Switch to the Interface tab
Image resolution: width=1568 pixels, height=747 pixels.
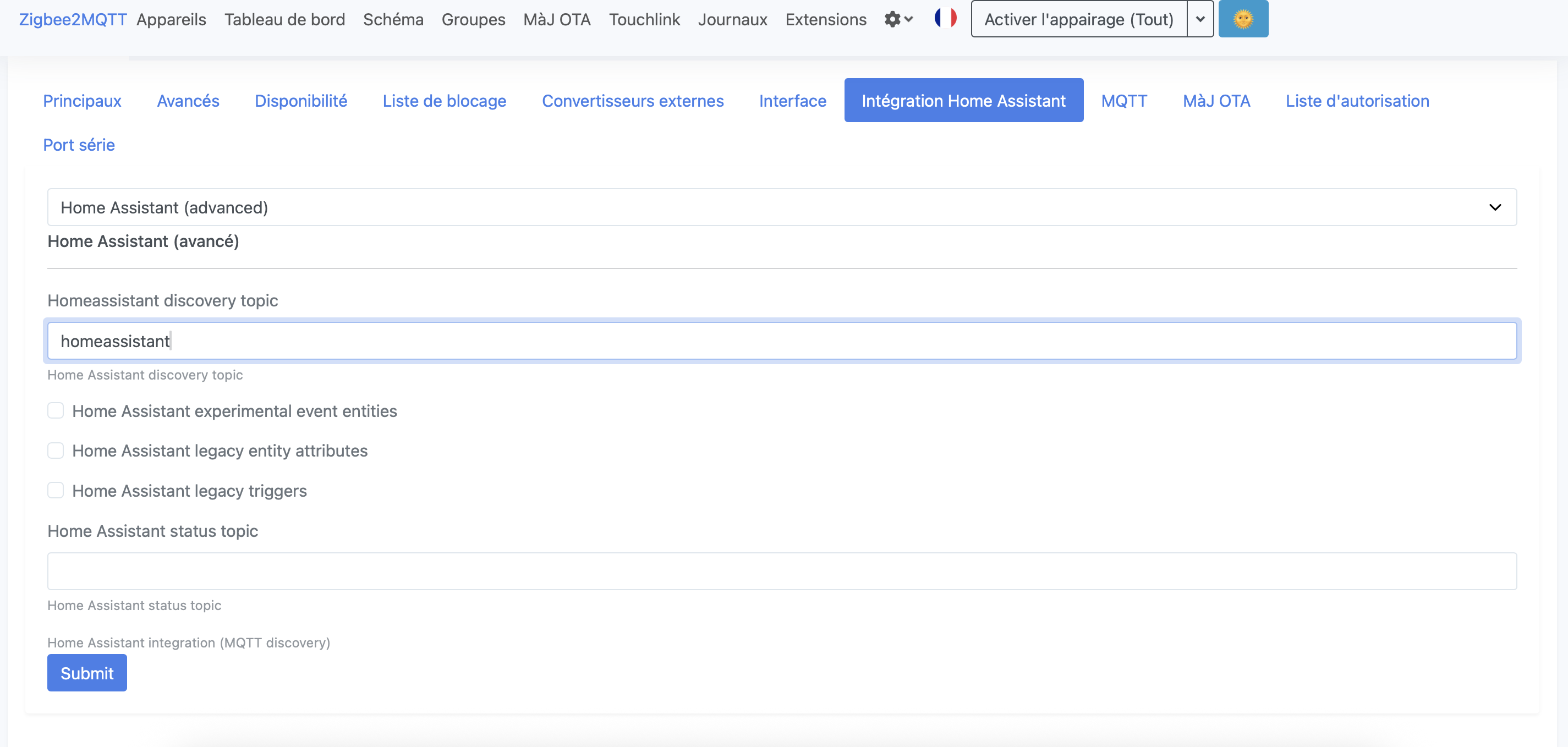(x=792, y=101)
